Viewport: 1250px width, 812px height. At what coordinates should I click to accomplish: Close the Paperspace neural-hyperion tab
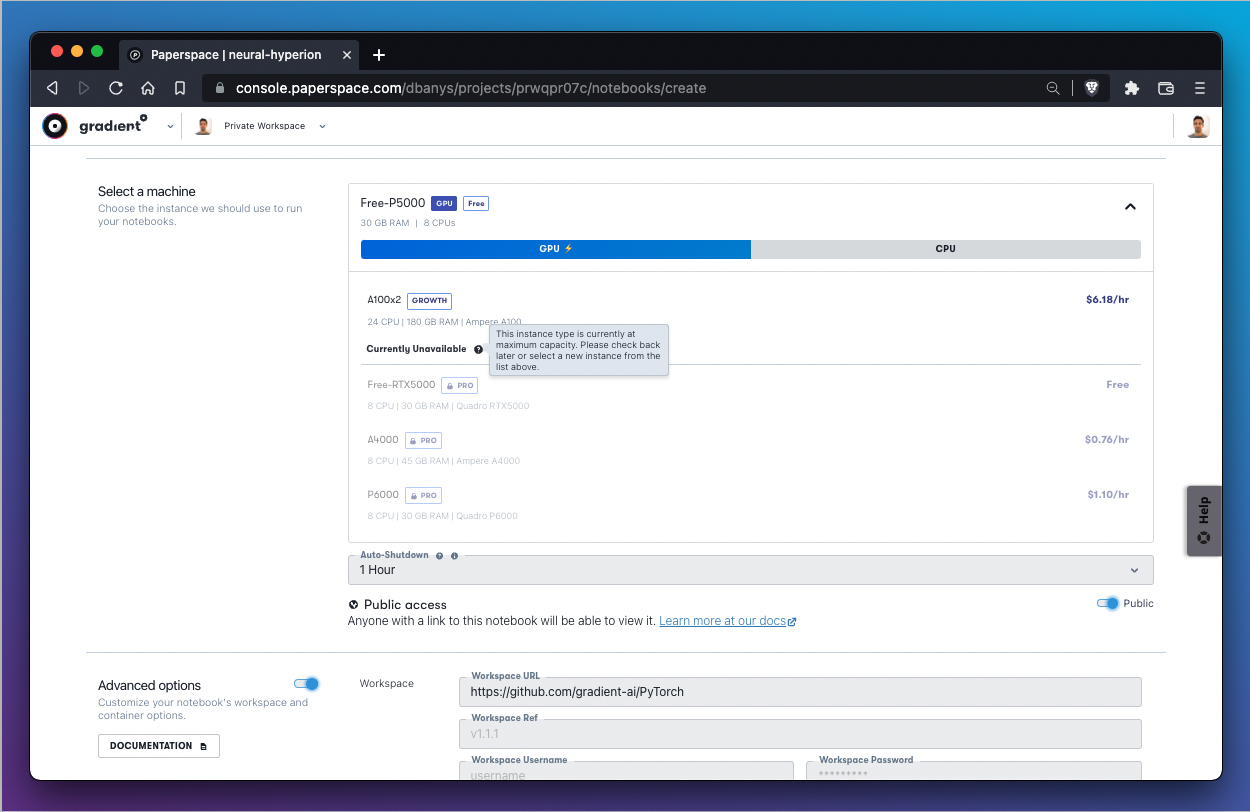(x=347, y=55)
